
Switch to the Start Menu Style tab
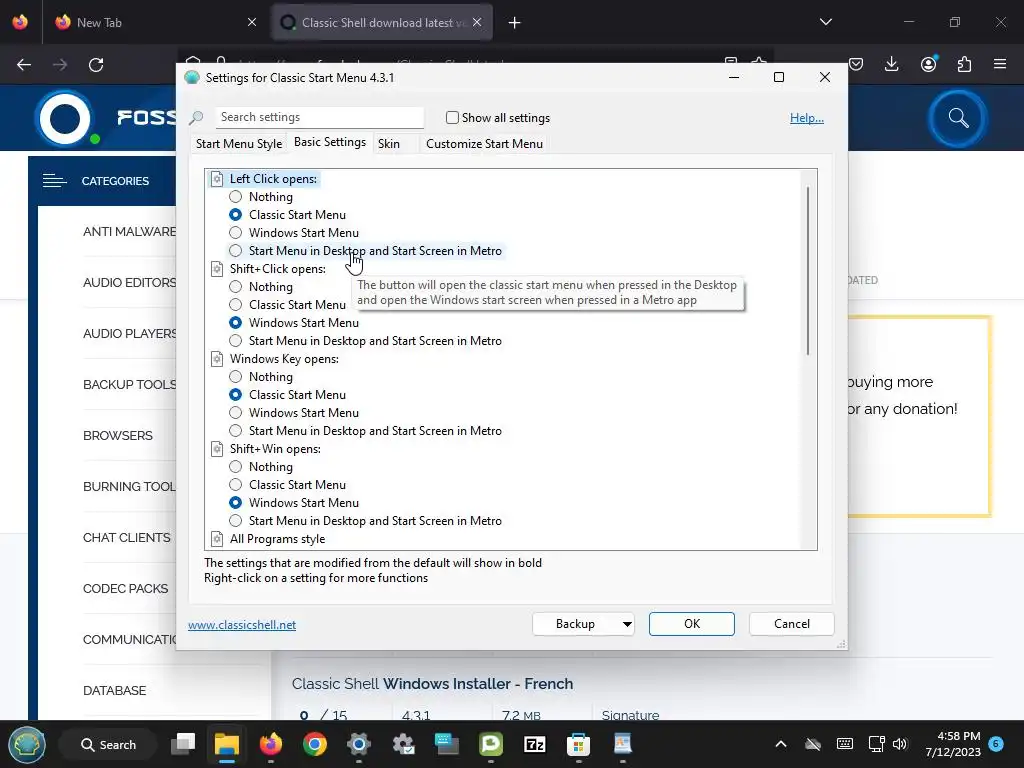[x=239, y=144]
